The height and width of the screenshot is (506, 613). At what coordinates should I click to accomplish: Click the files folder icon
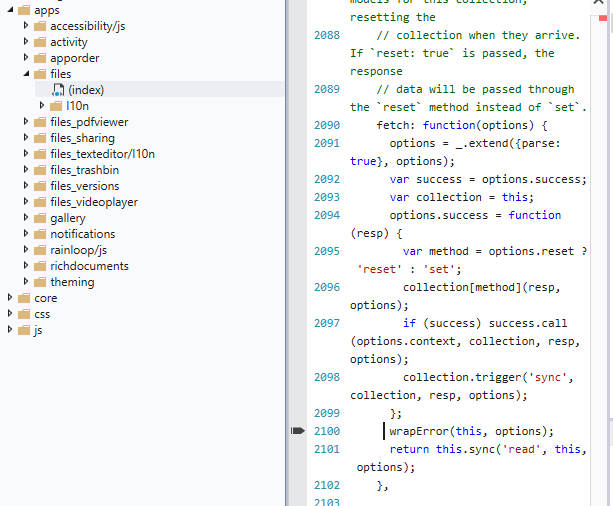click(40, 74)
